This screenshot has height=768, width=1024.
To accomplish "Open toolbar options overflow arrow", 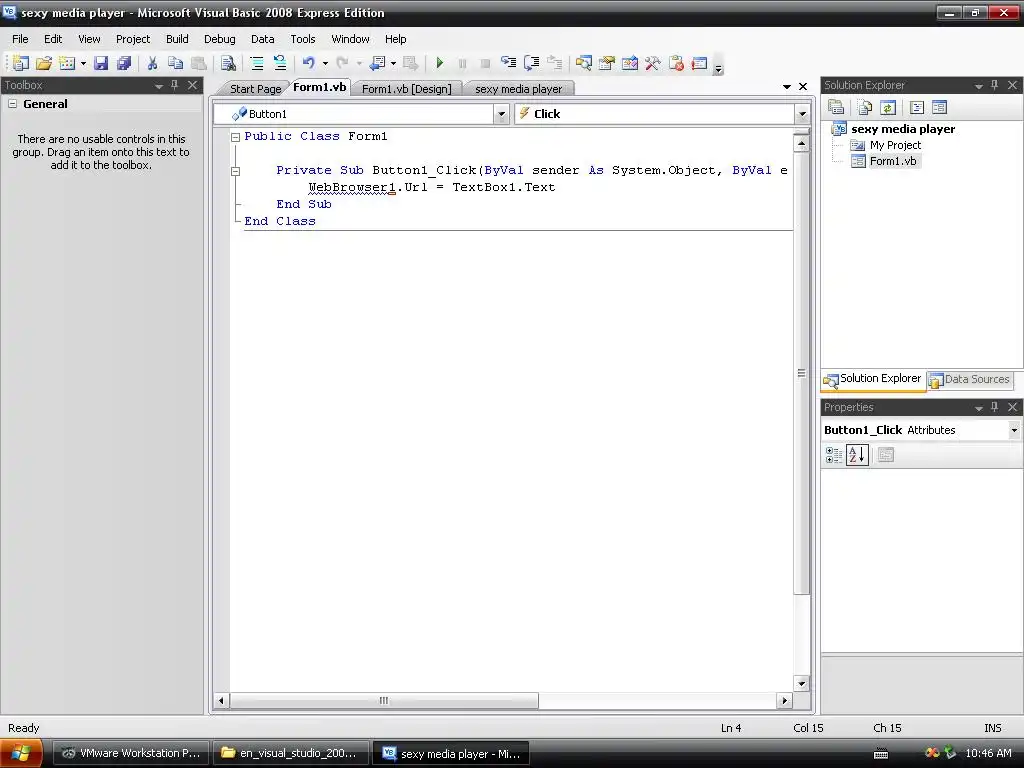I will tap(718, 67).
